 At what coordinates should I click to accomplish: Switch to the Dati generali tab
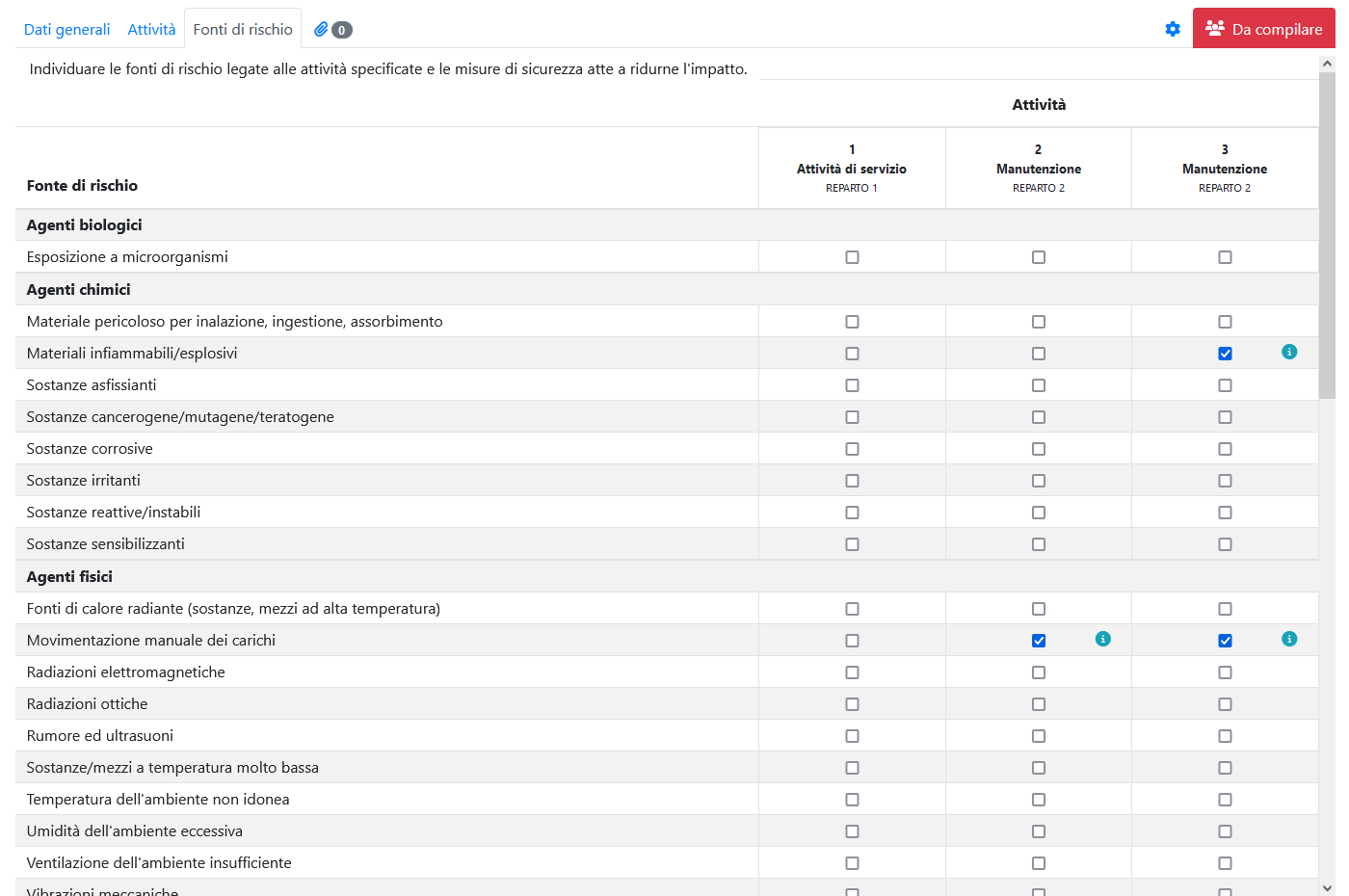tap(66, 29)
